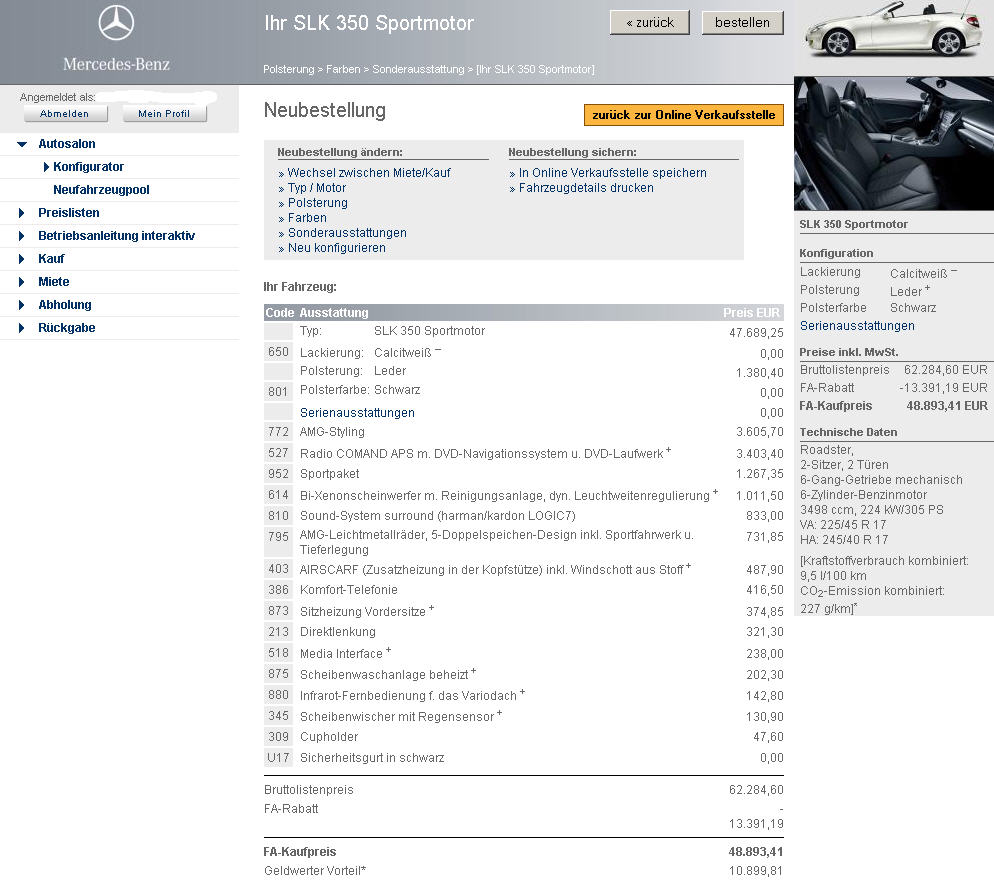The height and width of the screenshot is (893, 994).
Task: Click In Online Verkaufsstelle speichern
Action: click(612, 173)
